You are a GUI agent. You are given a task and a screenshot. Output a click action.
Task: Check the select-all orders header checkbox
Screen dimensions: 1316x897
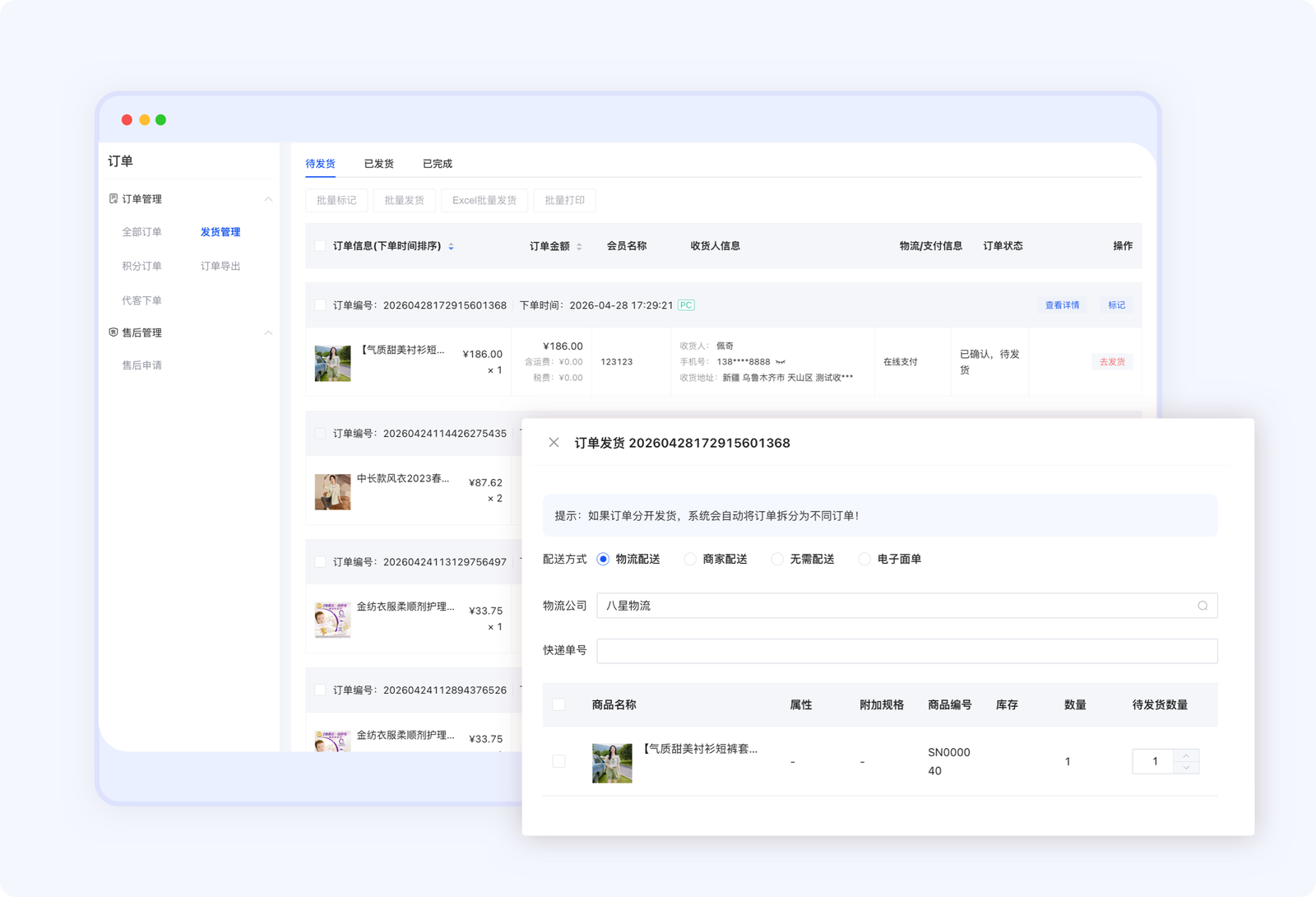[x=320, y=246]
